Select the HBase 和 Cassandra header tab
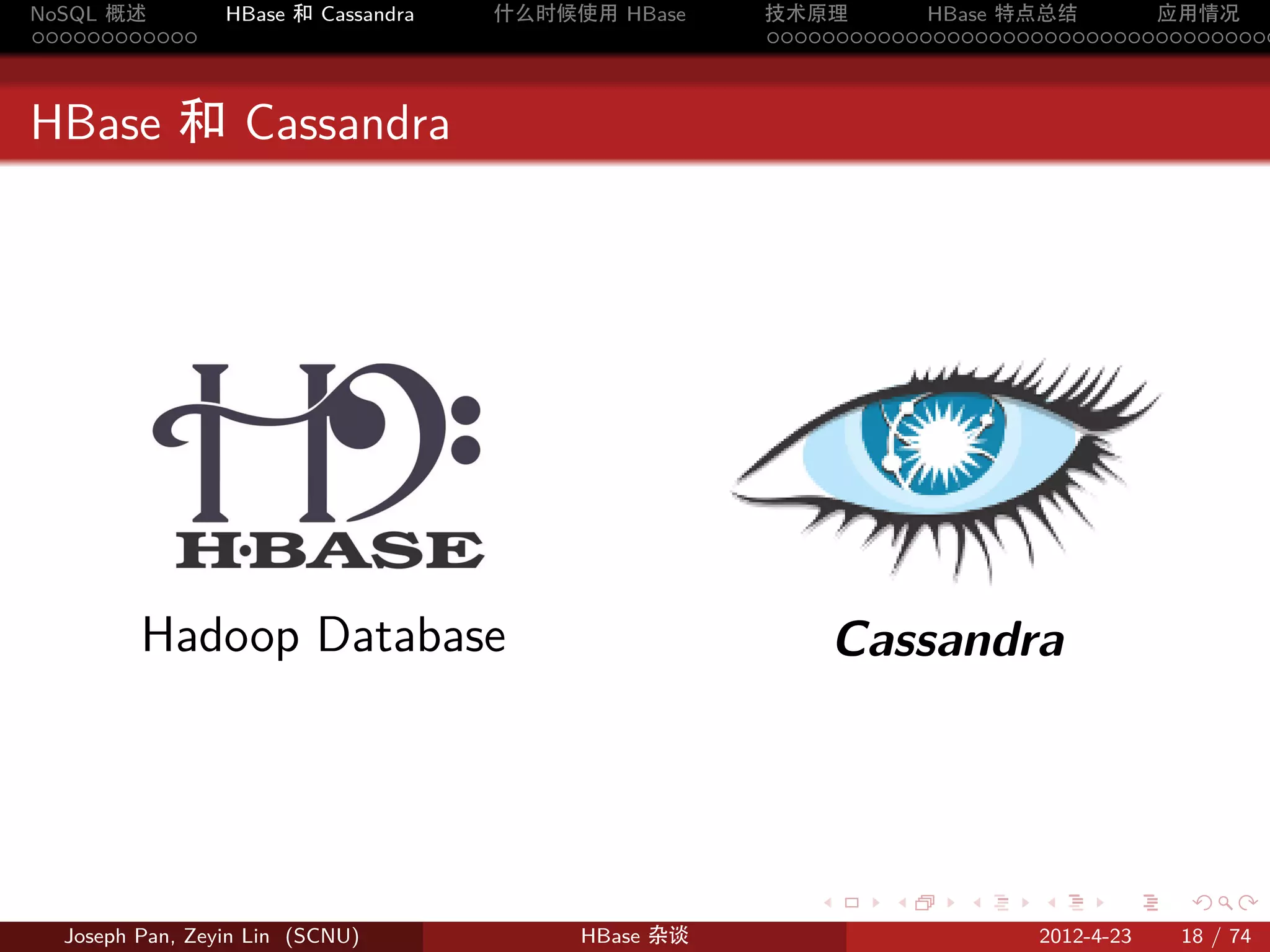1270x952 pixels. pyautogui.click(x=319, y=14)
